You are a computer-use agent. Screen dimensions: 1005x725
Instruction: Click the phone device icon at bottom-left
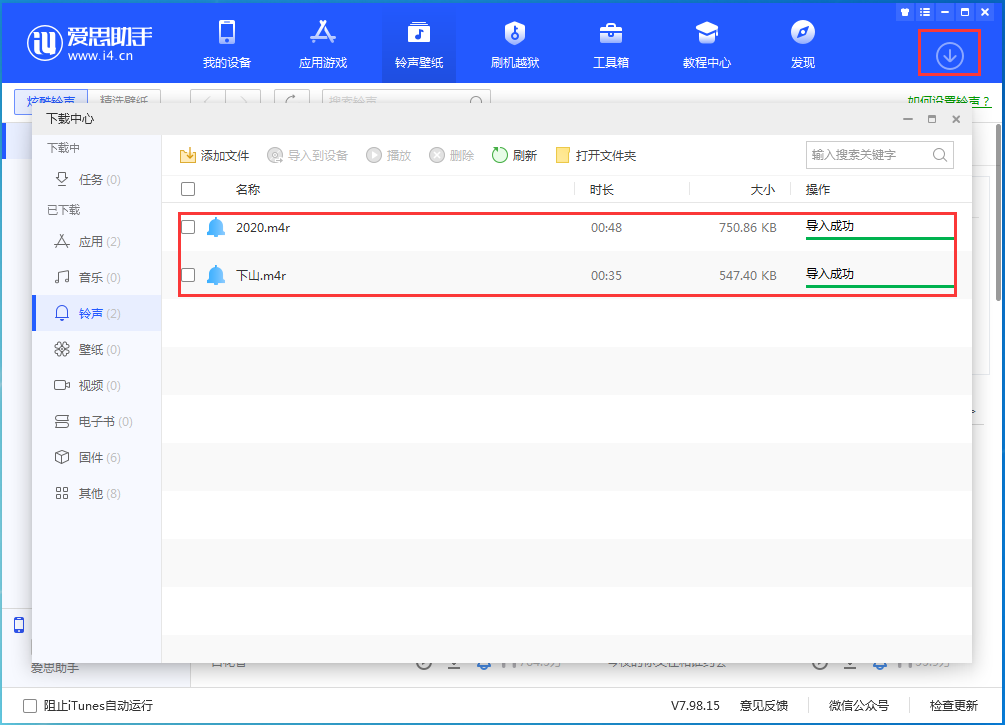[x=19, y=624]
